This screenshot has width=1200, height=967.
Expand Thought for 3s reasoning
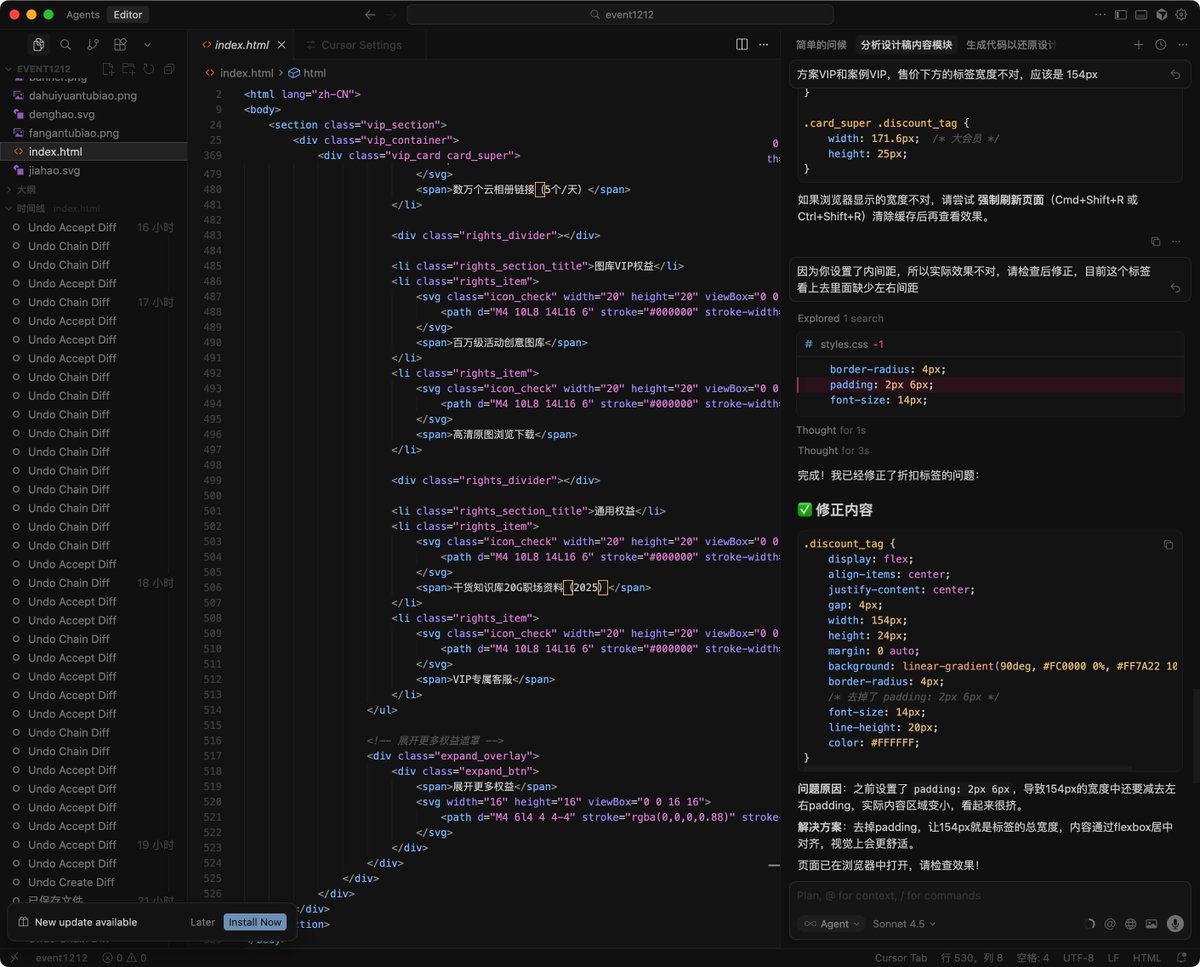833,451
